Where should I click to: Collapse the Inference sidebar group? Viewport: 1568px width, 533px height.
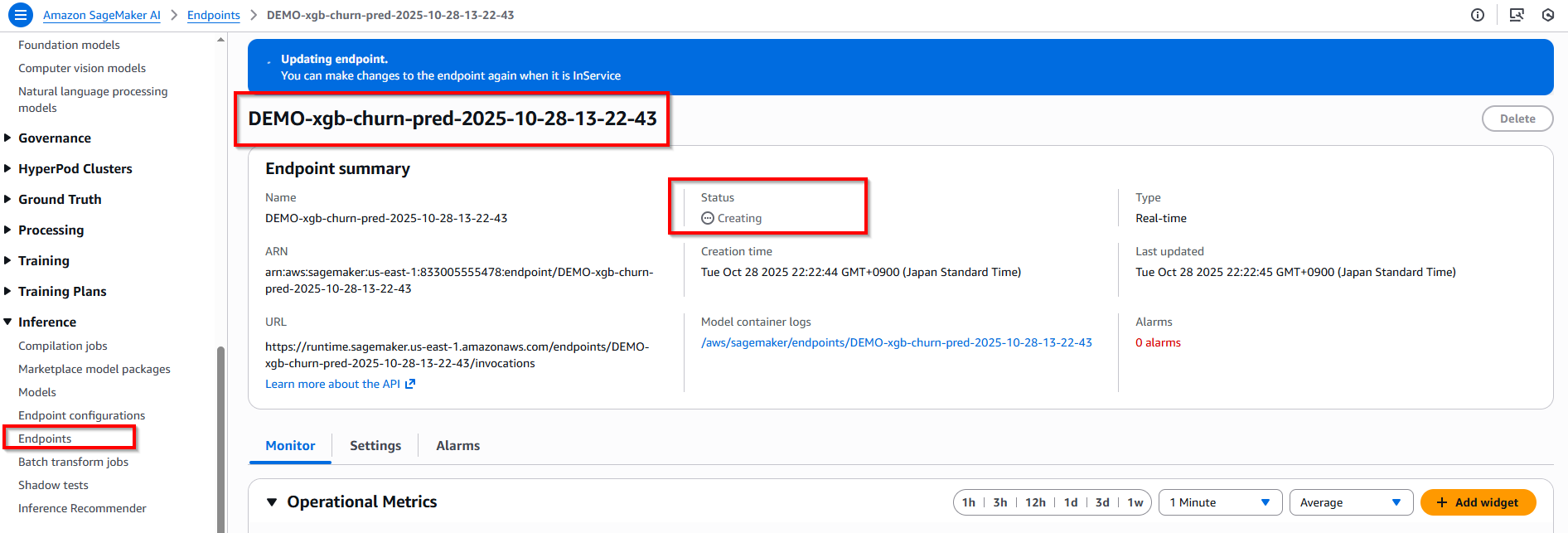click(x=8, y=322)
